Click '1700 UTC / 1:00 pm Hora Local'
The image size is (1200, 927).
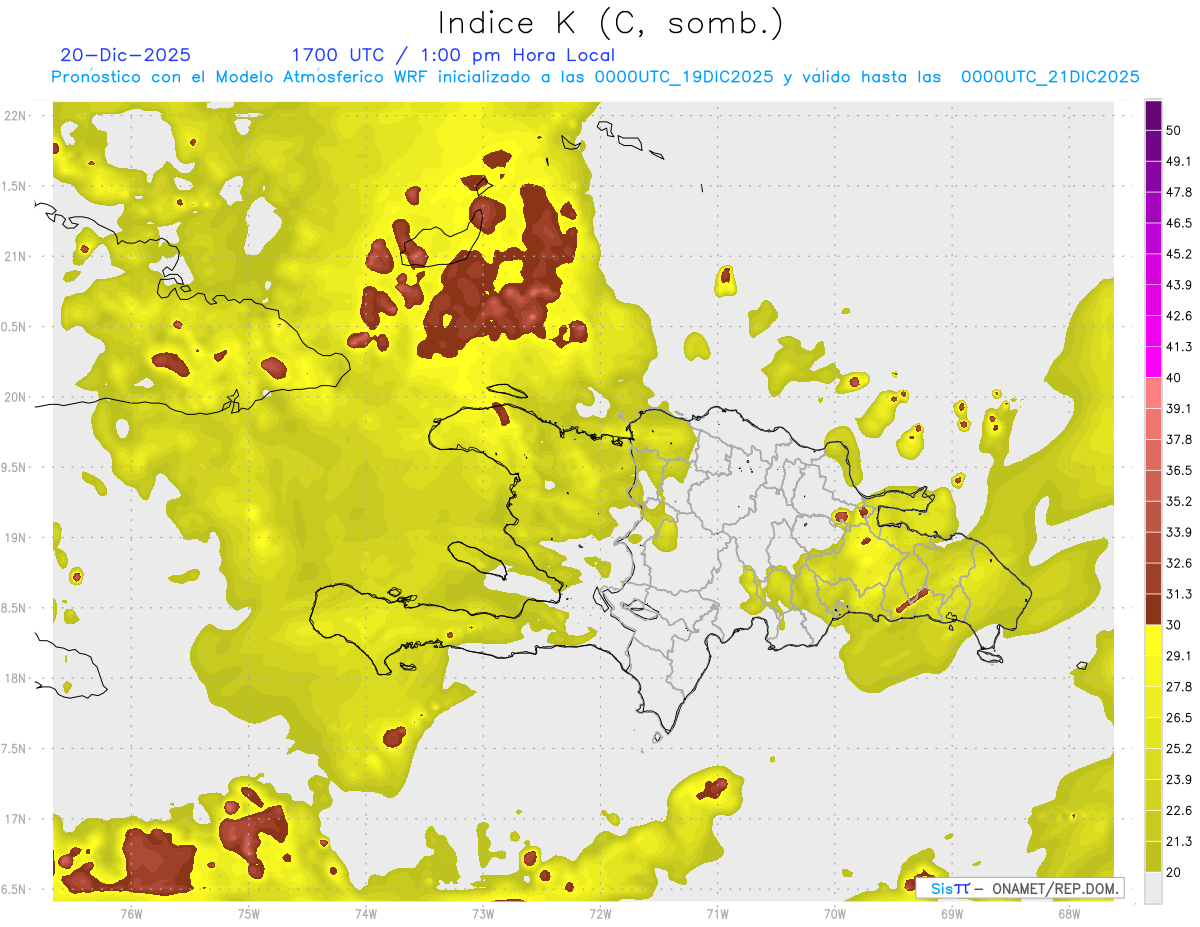(x=453, y=55)
